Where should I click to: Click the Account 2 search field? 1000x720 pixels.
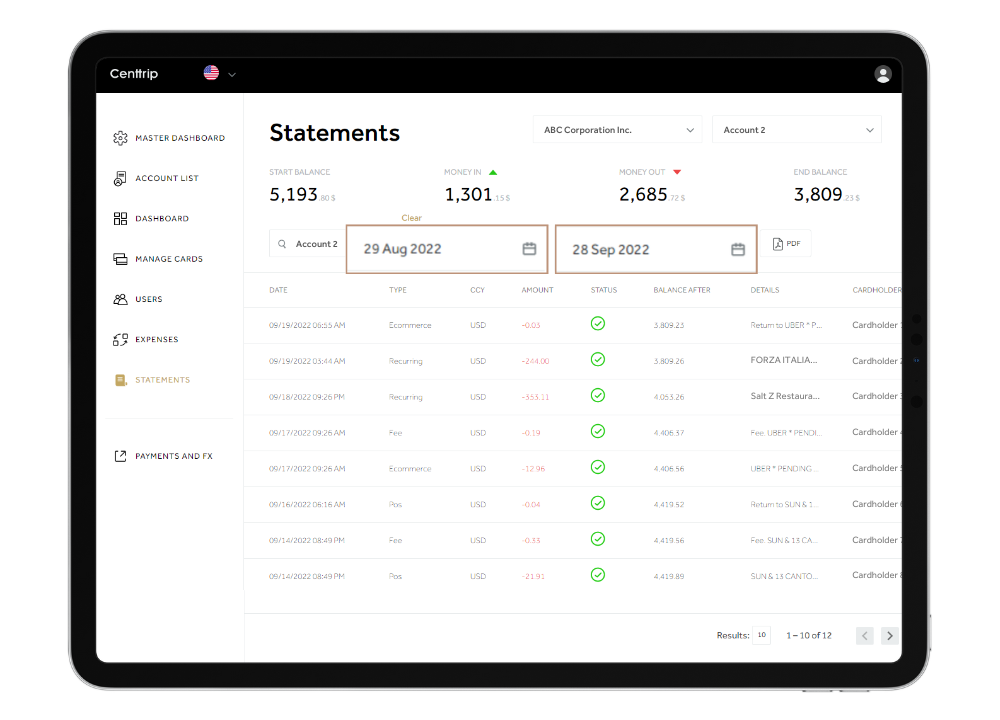coord(308,244)
